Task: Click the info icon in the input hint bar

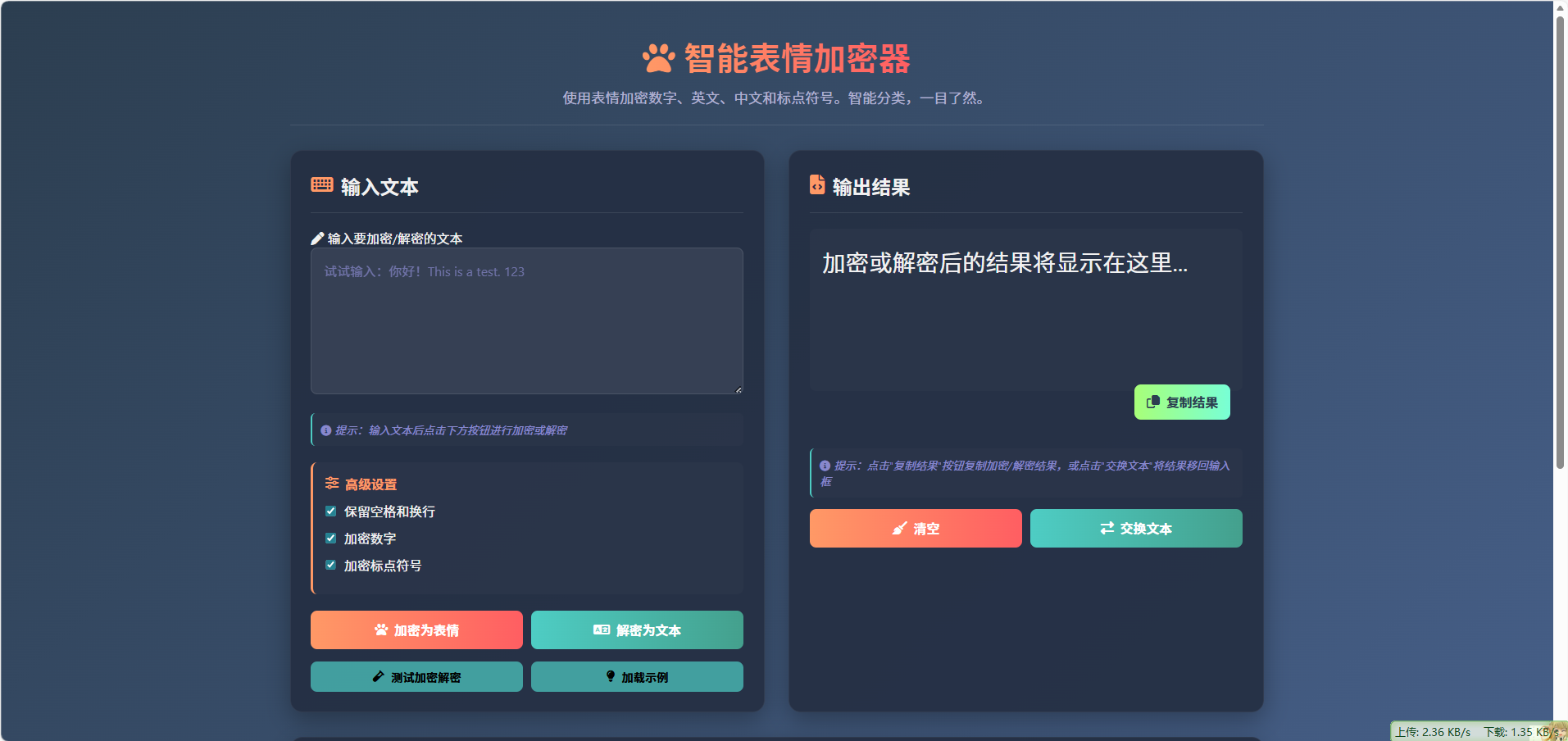Action: pyautogui.click(x=325, y=430)
